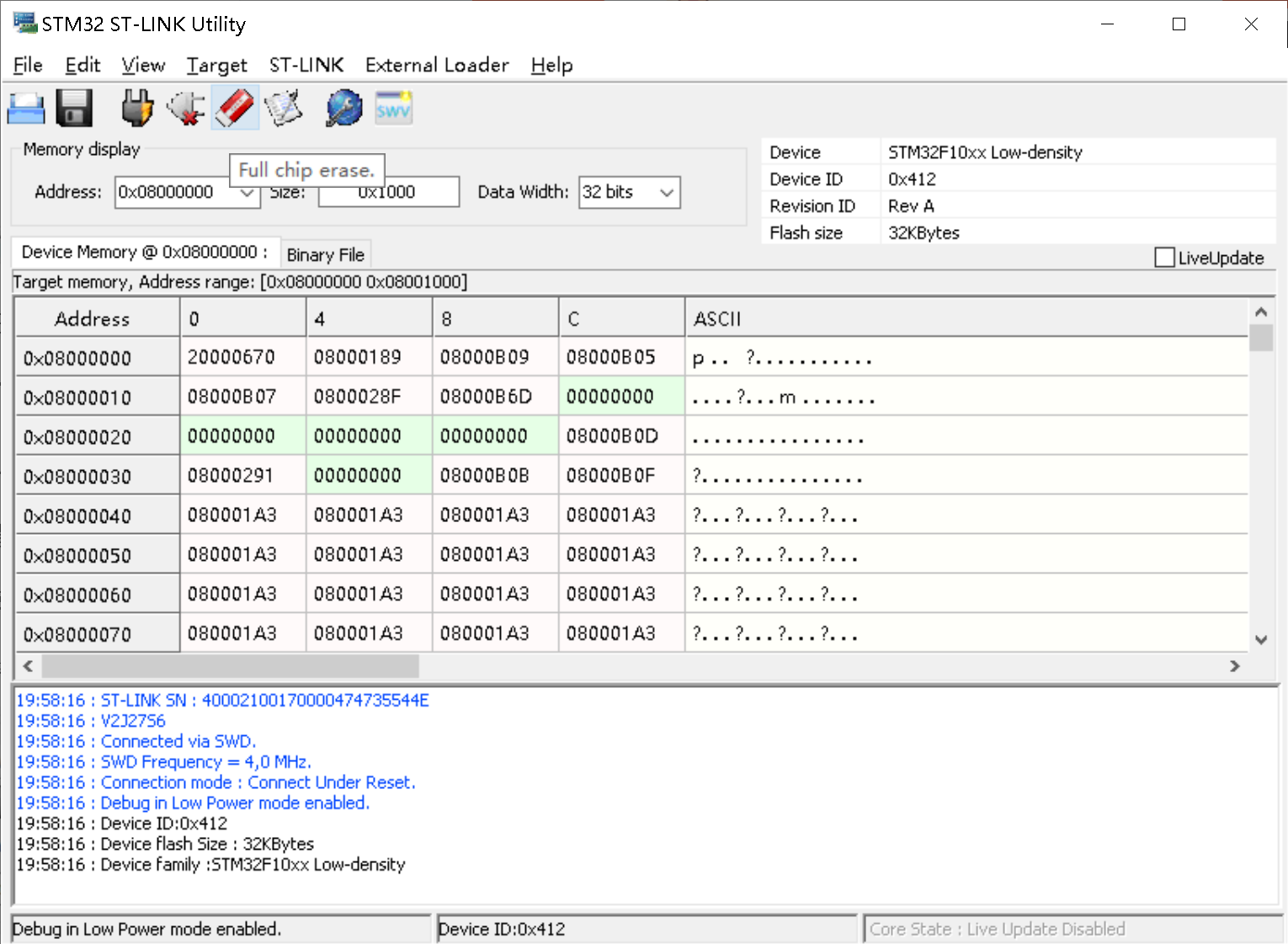
Task: Click address row 0x08000020
Action: pyautogui.click(x=98, y=437)
